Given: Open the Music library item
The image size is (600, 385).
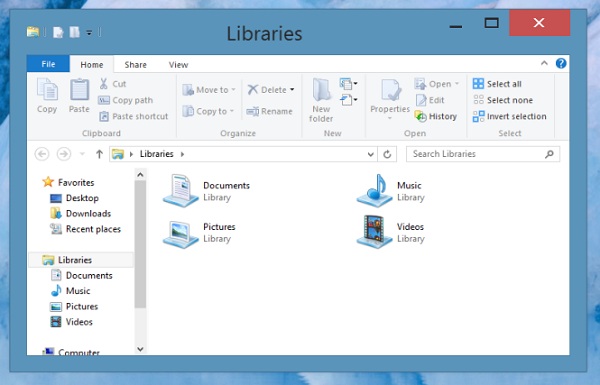Looking at the screenshot, I should pyautogui.click(x=391, y=191).
